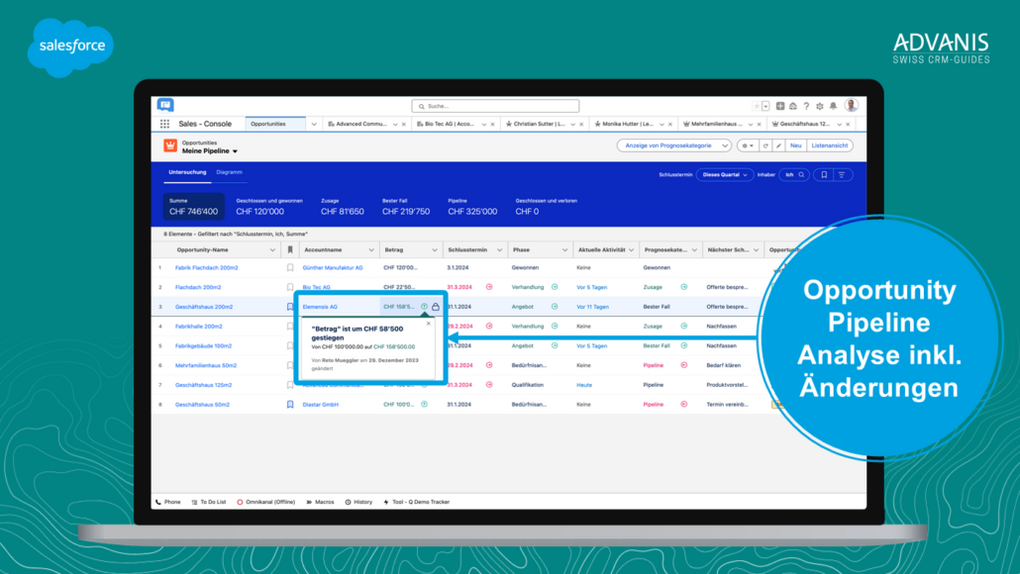Switch to the Diagramm tab

pos(229,172)
